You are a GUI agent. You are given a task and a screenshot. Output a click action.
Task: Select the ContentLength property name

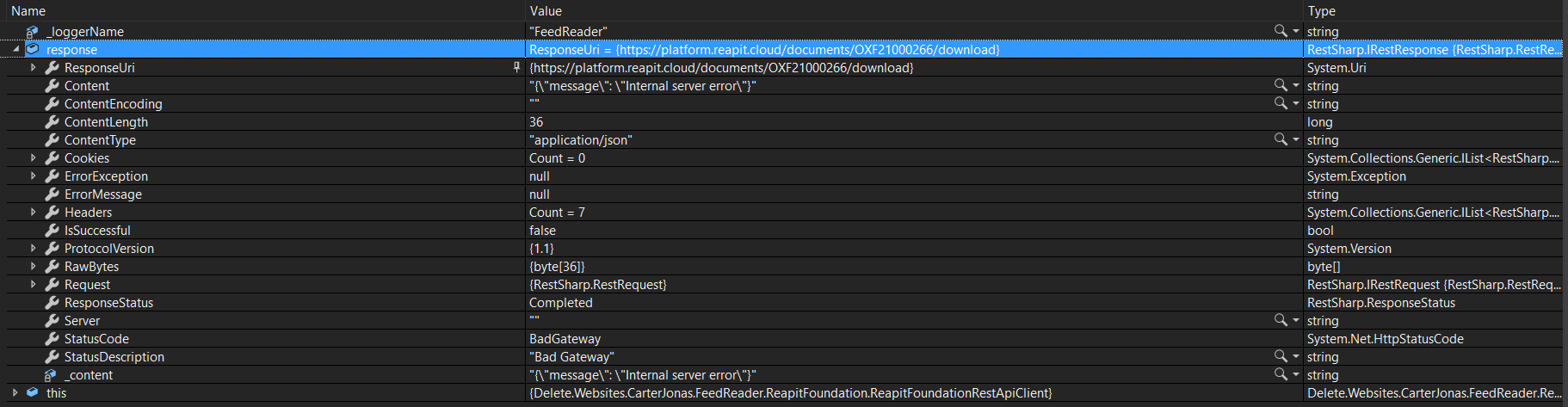click(106, 121)
